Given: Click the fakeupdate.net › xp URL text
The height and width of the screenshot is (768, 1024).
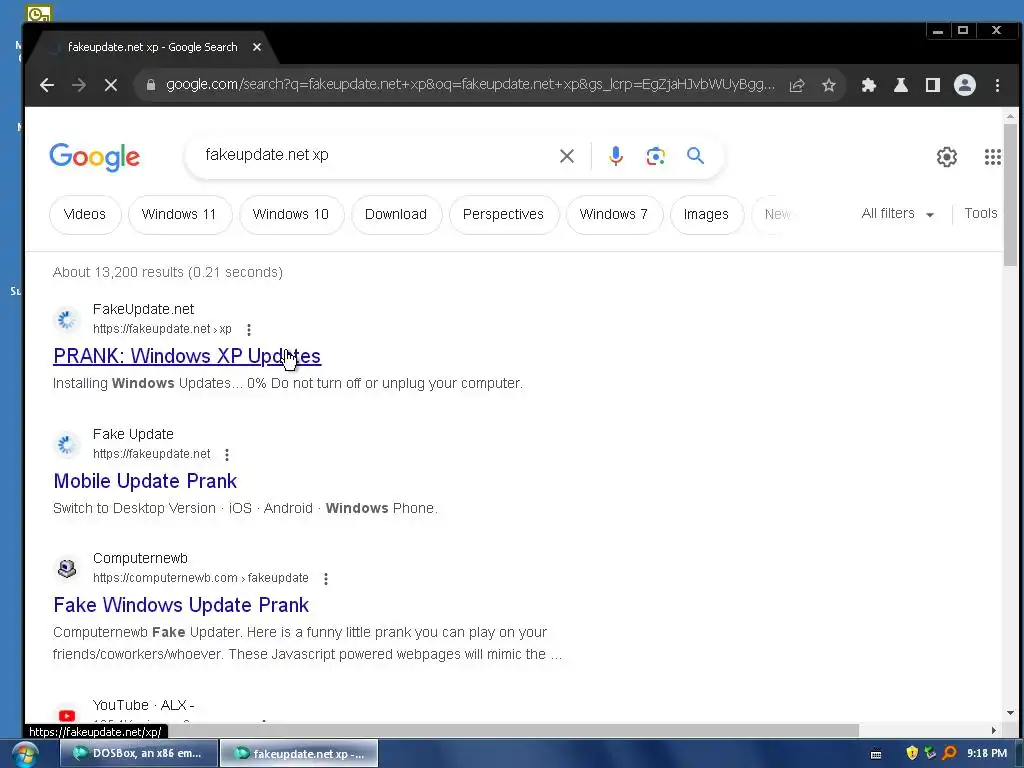Looking at the screenshot, I should [162, 329].
